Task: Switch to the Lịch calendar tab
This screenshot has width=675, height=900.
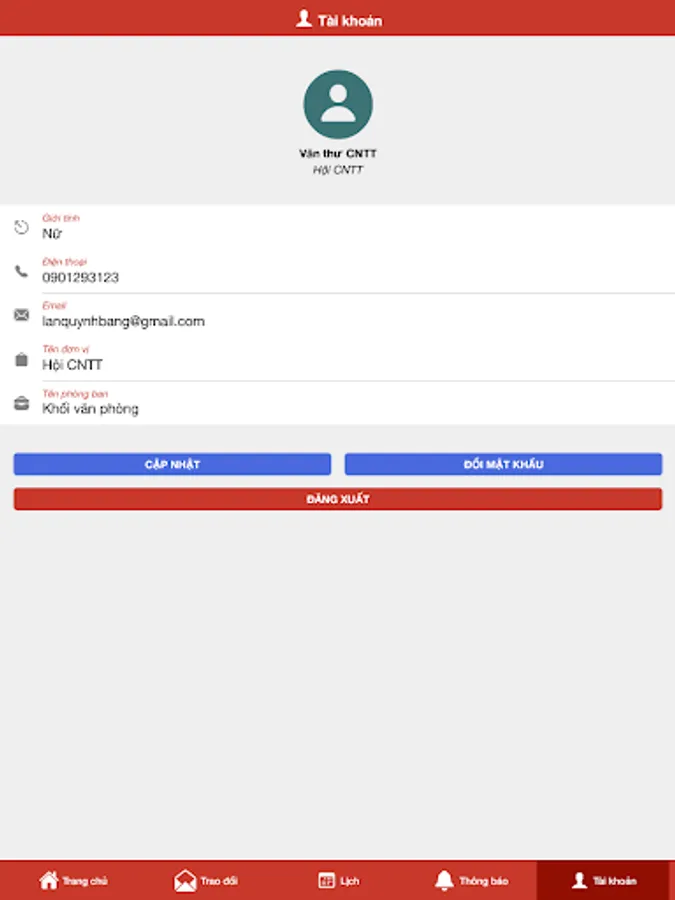Action: point(338,880)
